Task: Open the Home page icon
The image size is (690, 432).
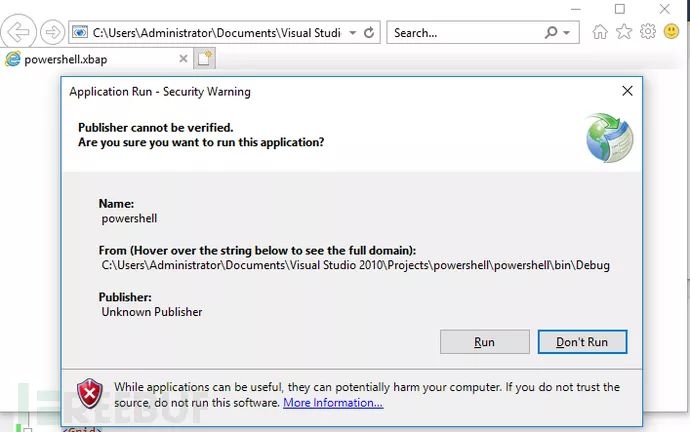Action: pyautogui.click(x=600, y=32)
